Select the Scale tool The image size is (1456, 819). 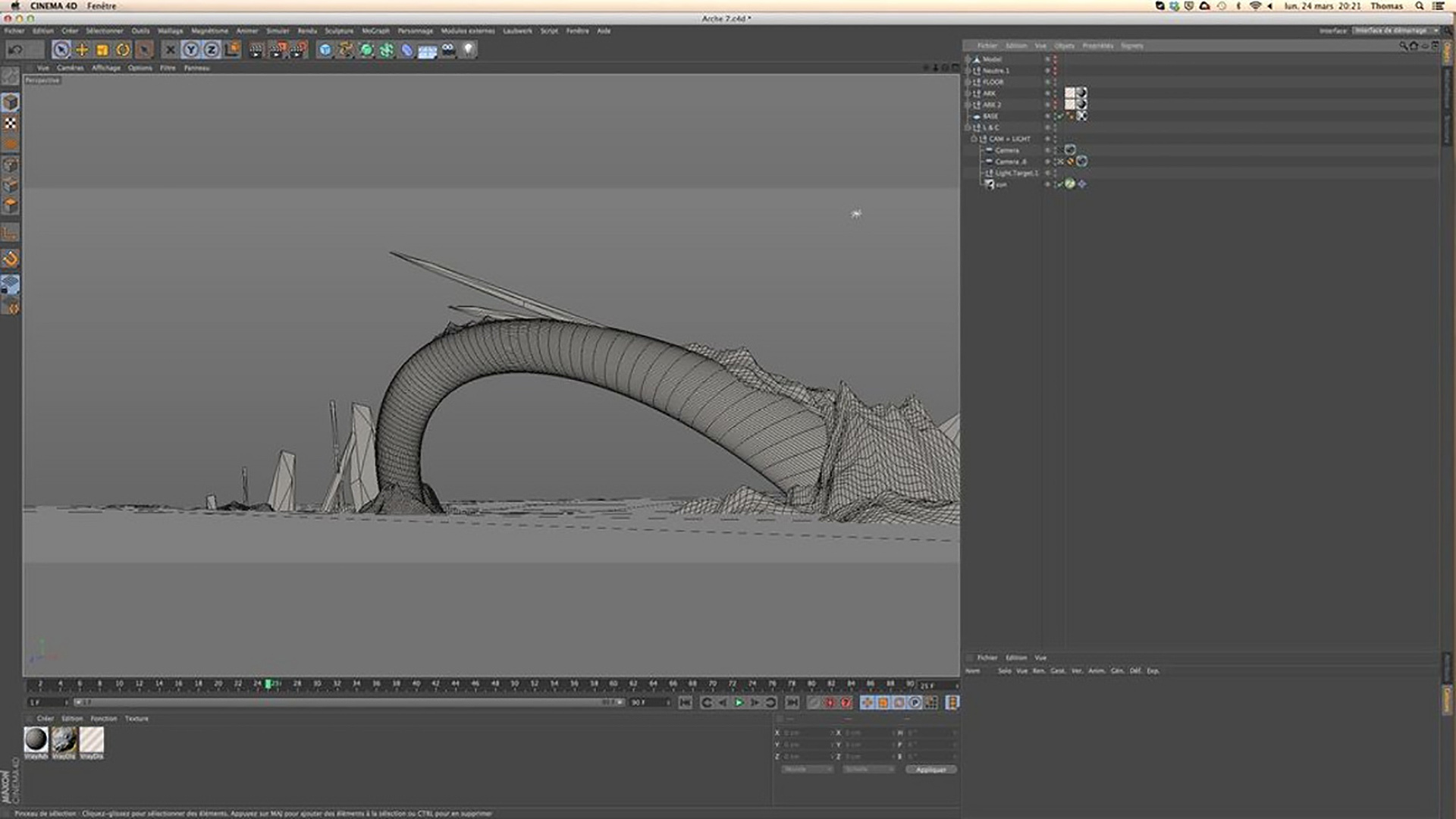[102, 50]
